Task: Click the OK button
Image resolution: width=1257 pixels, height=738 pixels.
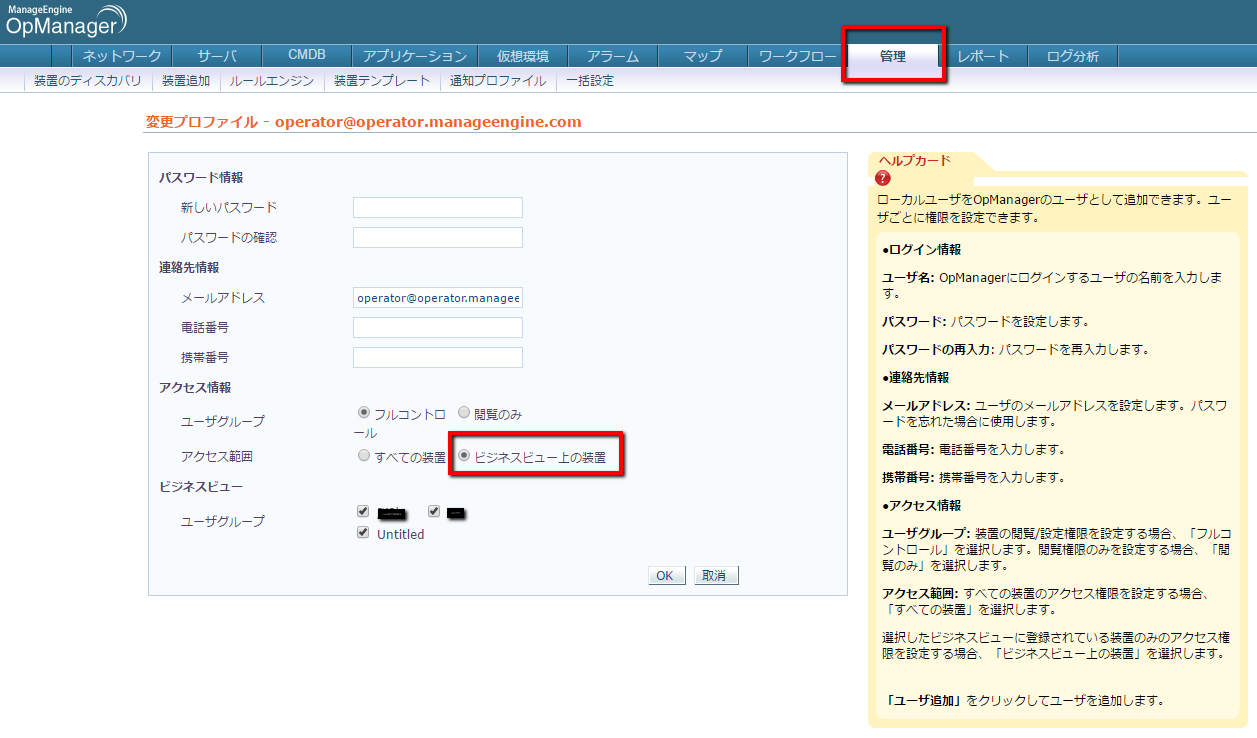Action: pos(667,576)
